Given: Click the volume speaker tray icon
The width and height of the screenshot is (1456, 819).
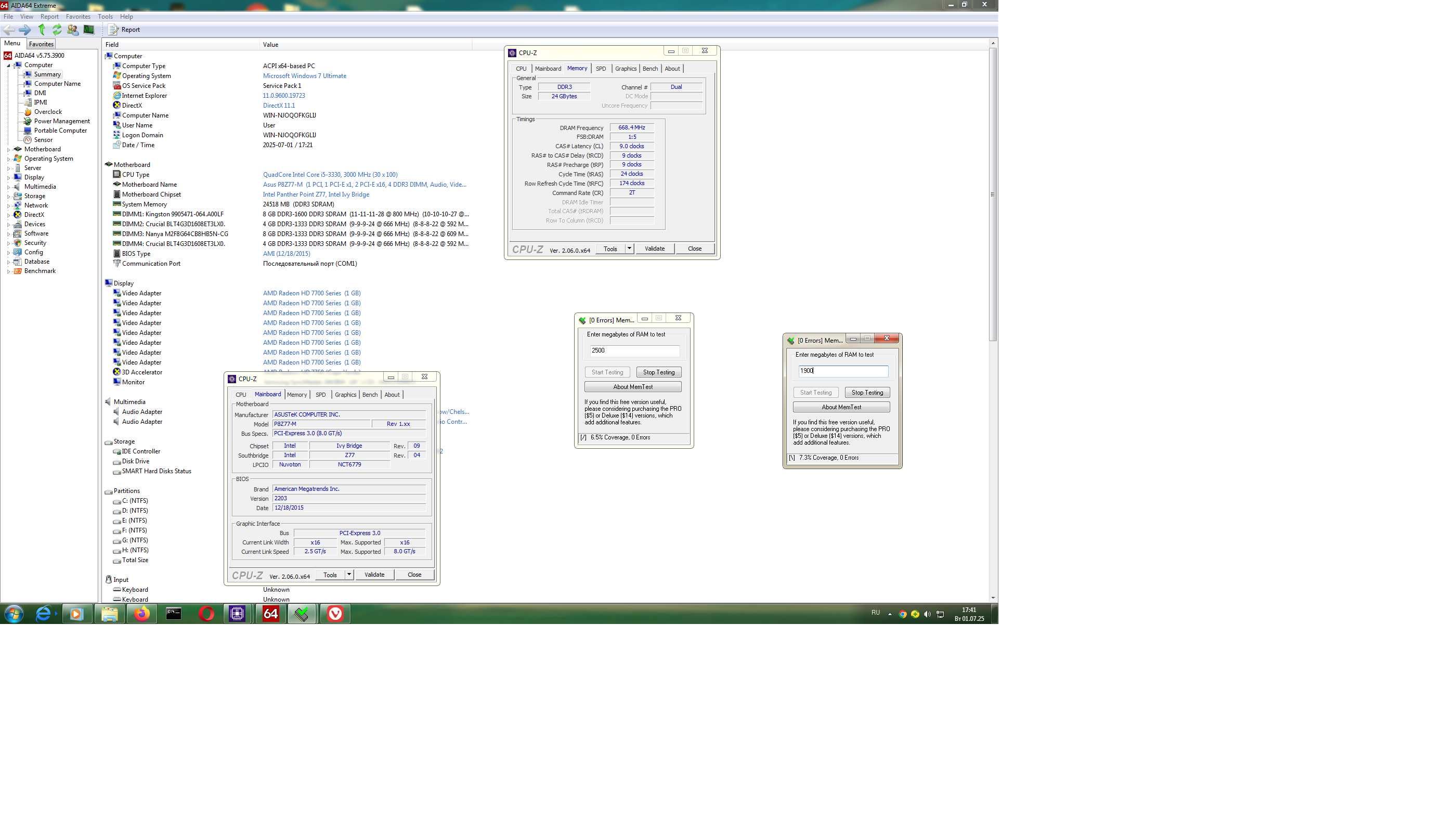Looking at the screenshot, I should pyautogui.click(x=927, y=615).
